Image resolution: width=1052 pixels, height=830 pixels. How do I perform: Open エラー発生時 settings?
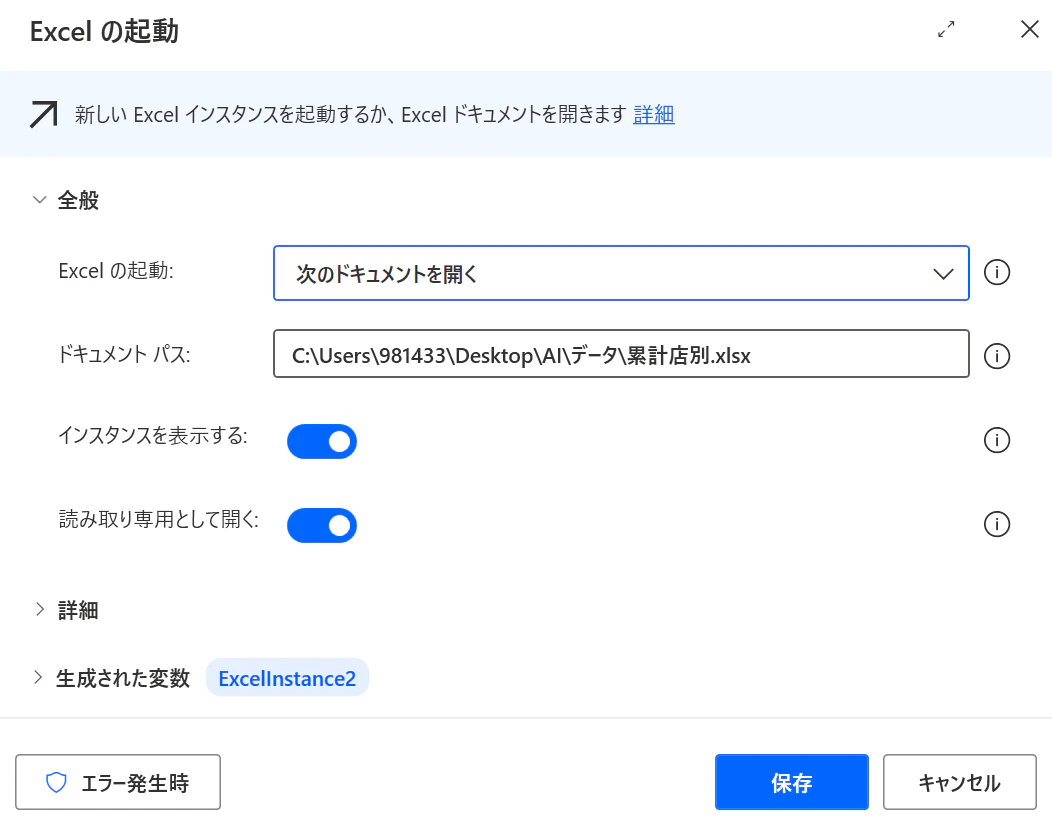(x=118, y=782)
